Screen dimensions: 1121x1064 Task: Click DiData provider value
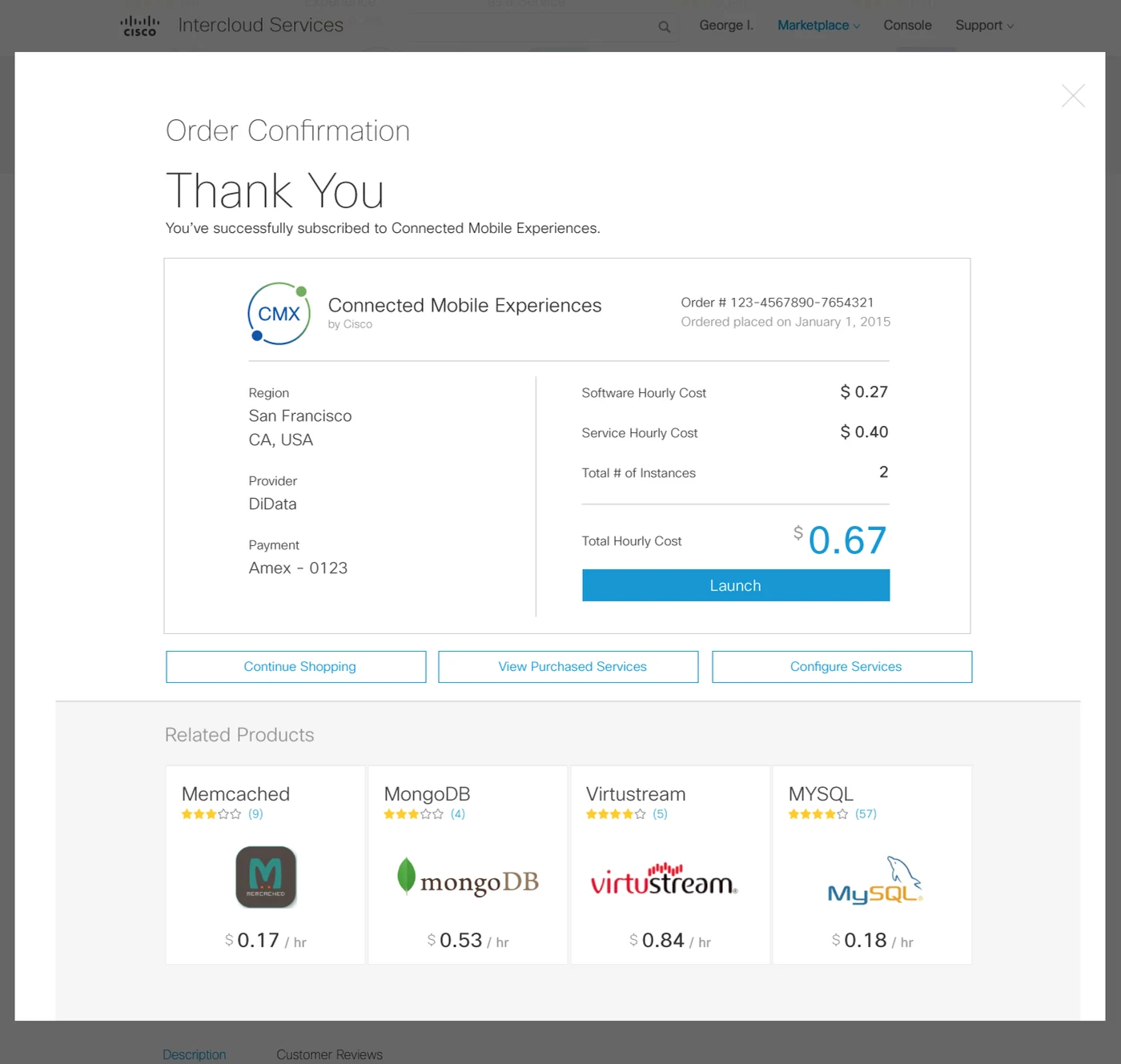272,504
